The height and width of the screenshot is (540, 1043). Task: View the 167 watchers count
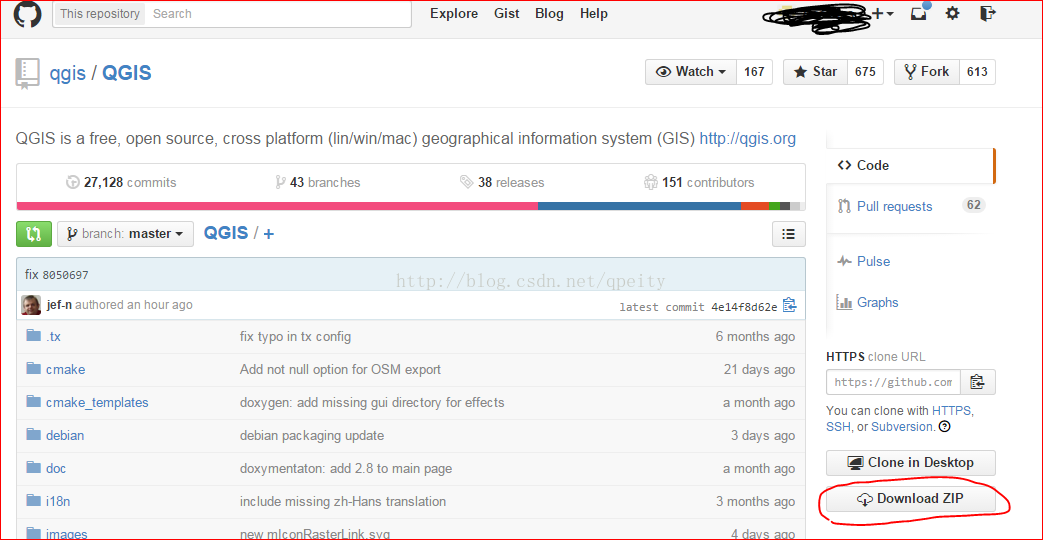click(754, 72)
